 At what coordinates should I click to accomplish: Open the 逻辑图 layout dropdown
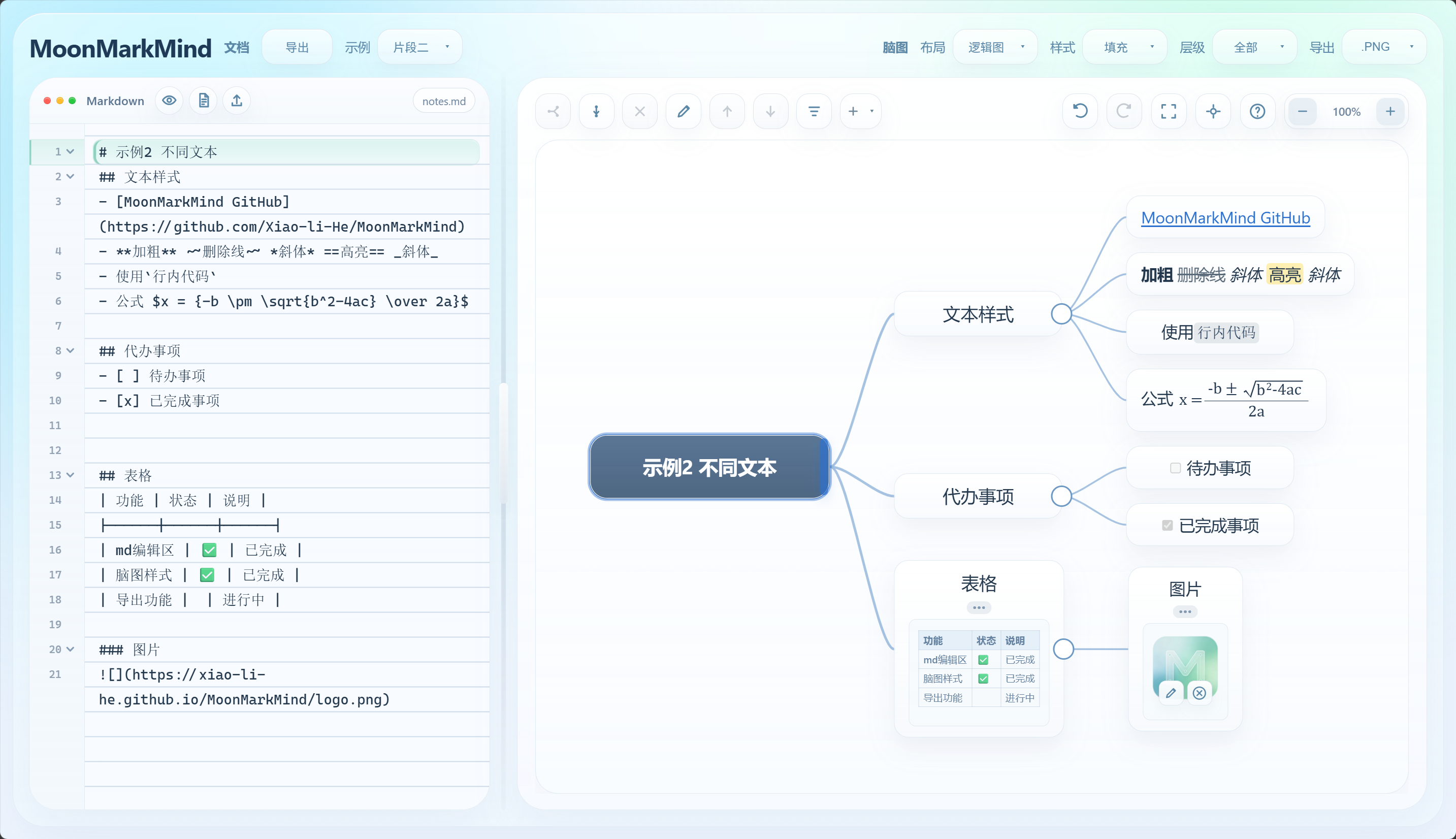995,47
